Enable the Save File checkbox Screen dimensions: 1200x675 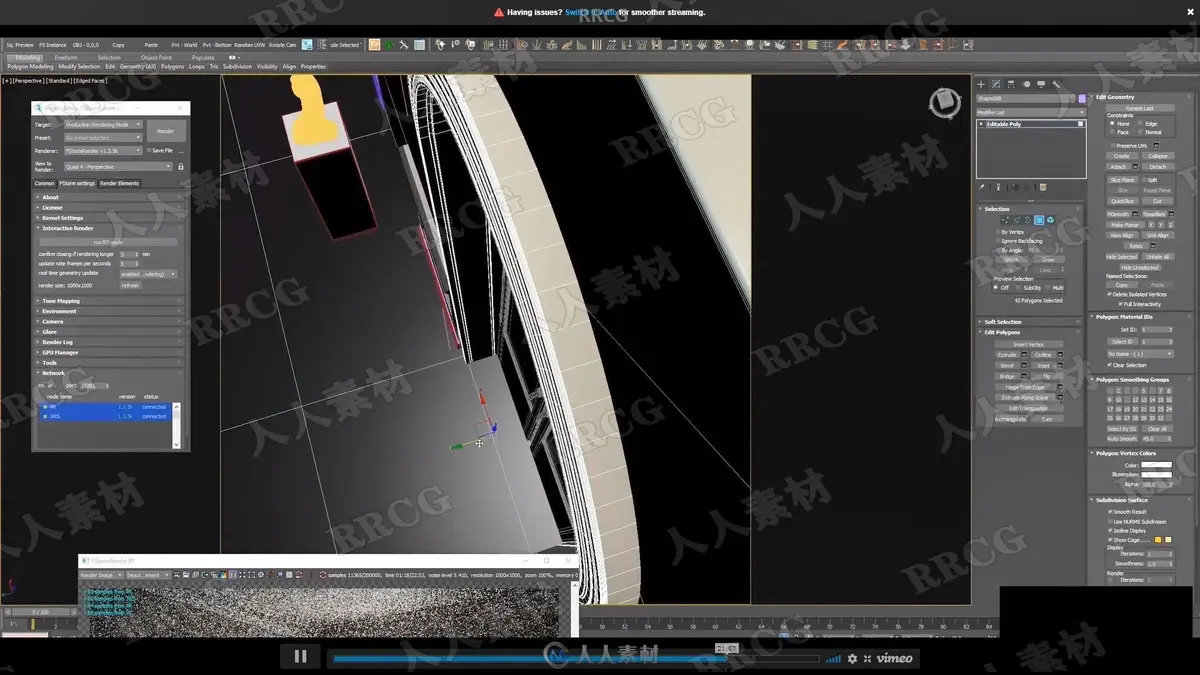150,151
